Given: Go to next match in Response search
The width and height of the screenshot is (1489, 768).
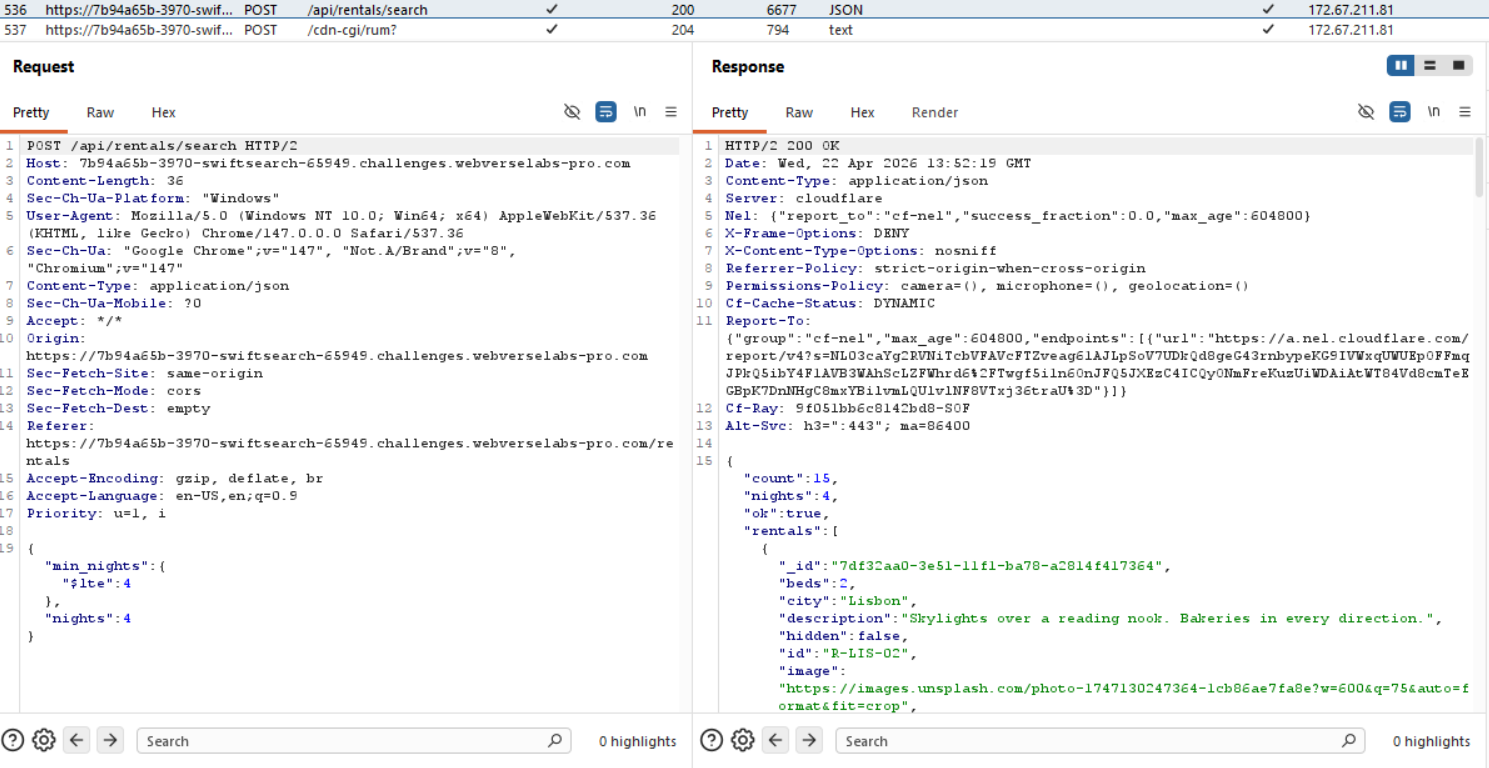Looking at the screenshot, I should click(809, 741).
